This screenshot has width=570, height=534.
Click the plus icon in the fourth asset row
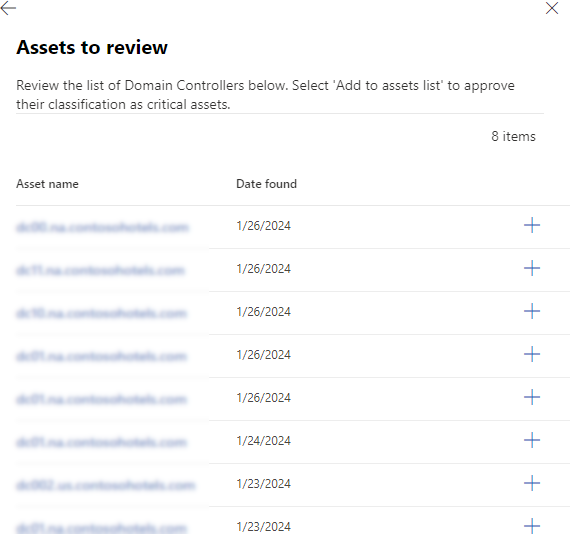click(x=531, y=354)
